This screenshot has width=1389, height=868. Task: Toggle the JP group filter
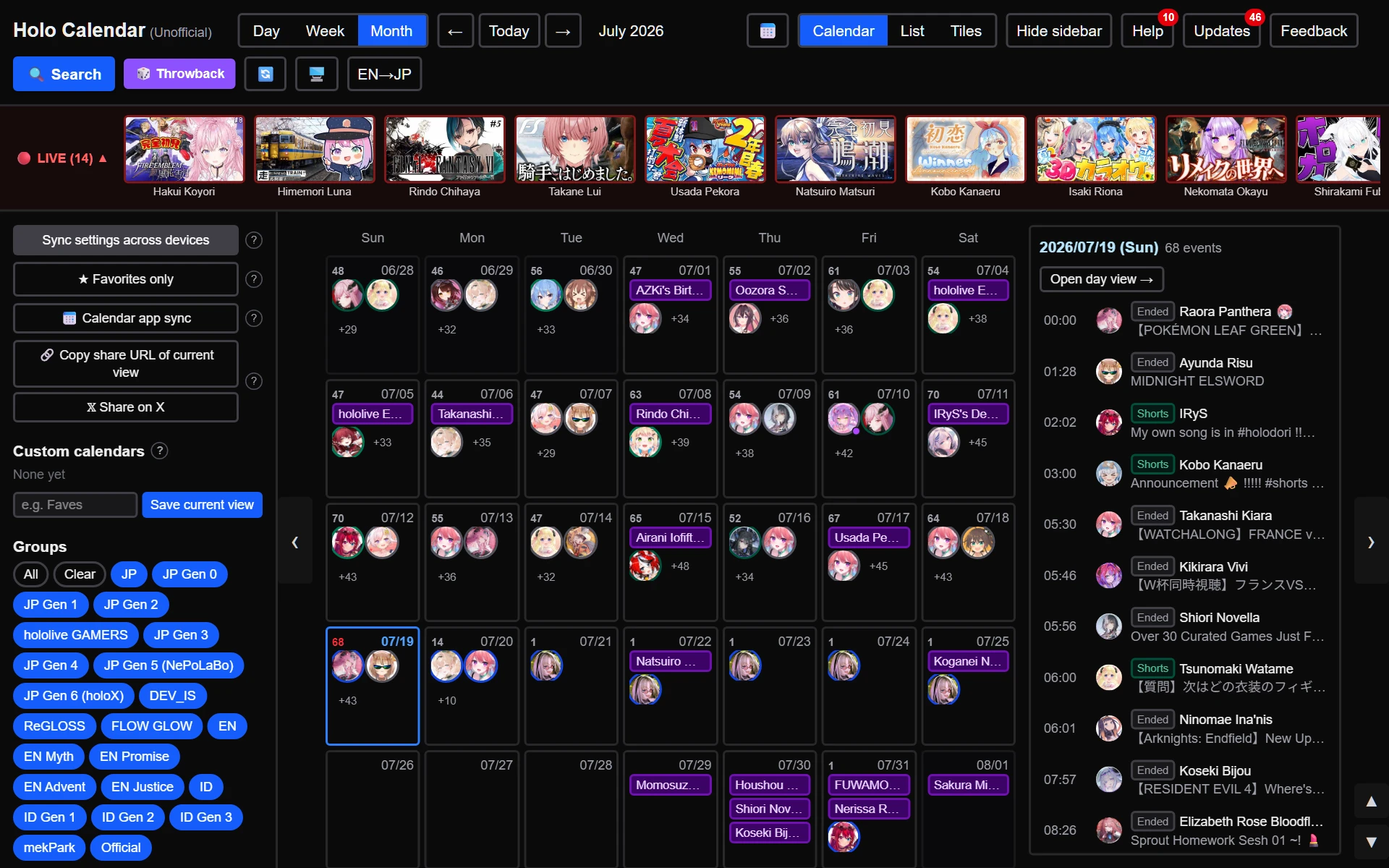[x=129, y=574]
